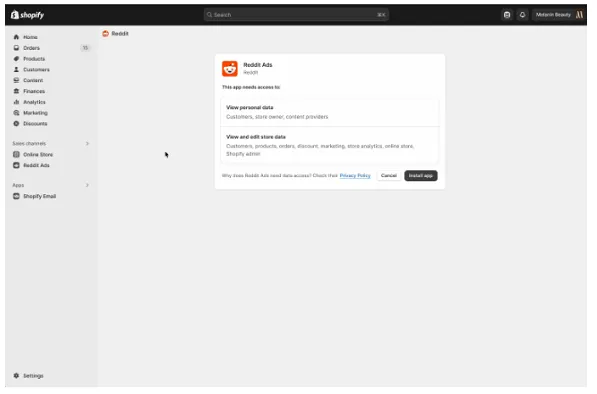Open the Reddit Ads sales channel
The height and width of the screenshot is (394, 597).
[36, 166]
